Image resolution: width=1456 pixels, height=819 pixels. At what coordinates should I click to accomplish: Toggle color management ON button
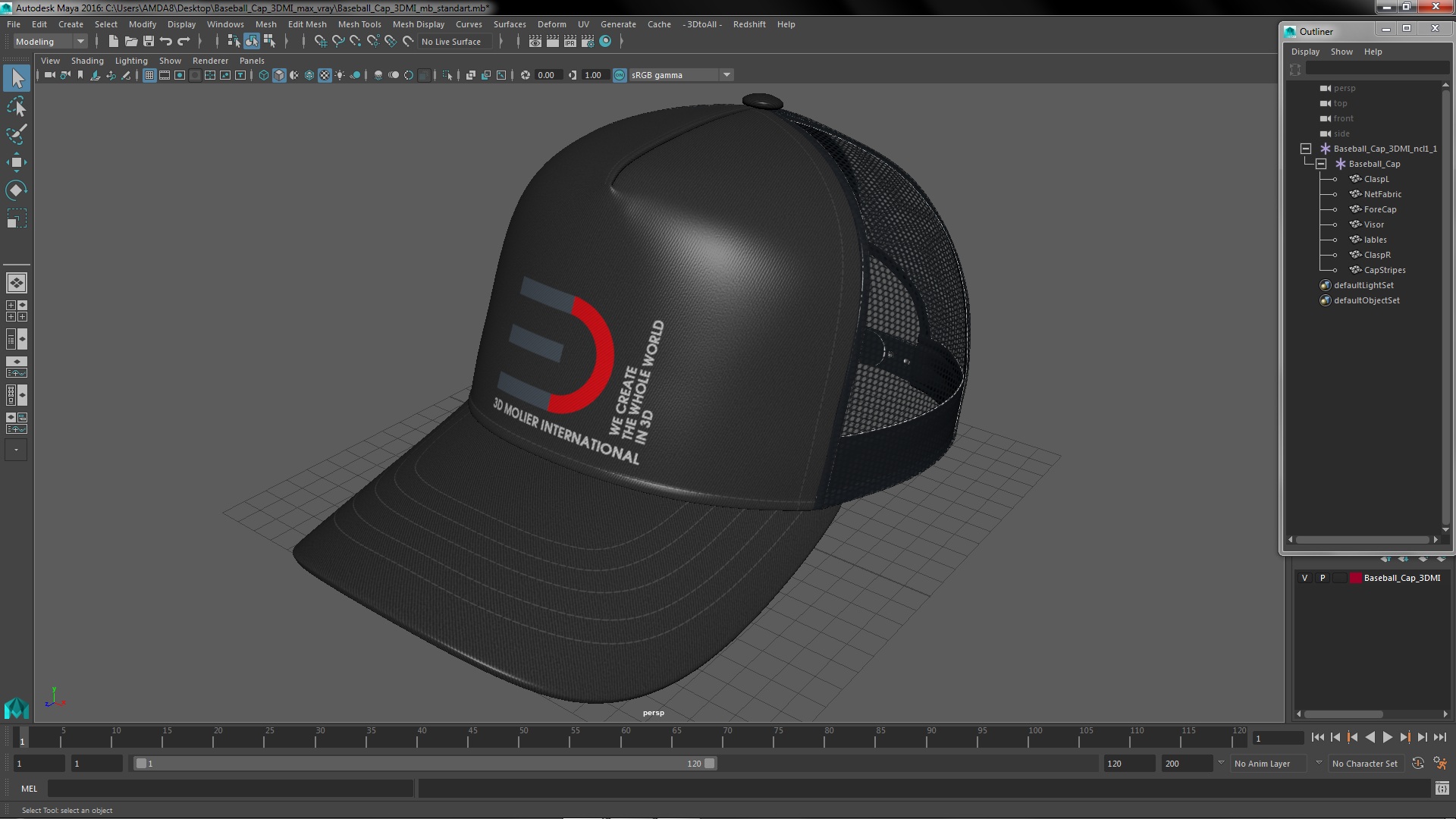click(620, 75)
